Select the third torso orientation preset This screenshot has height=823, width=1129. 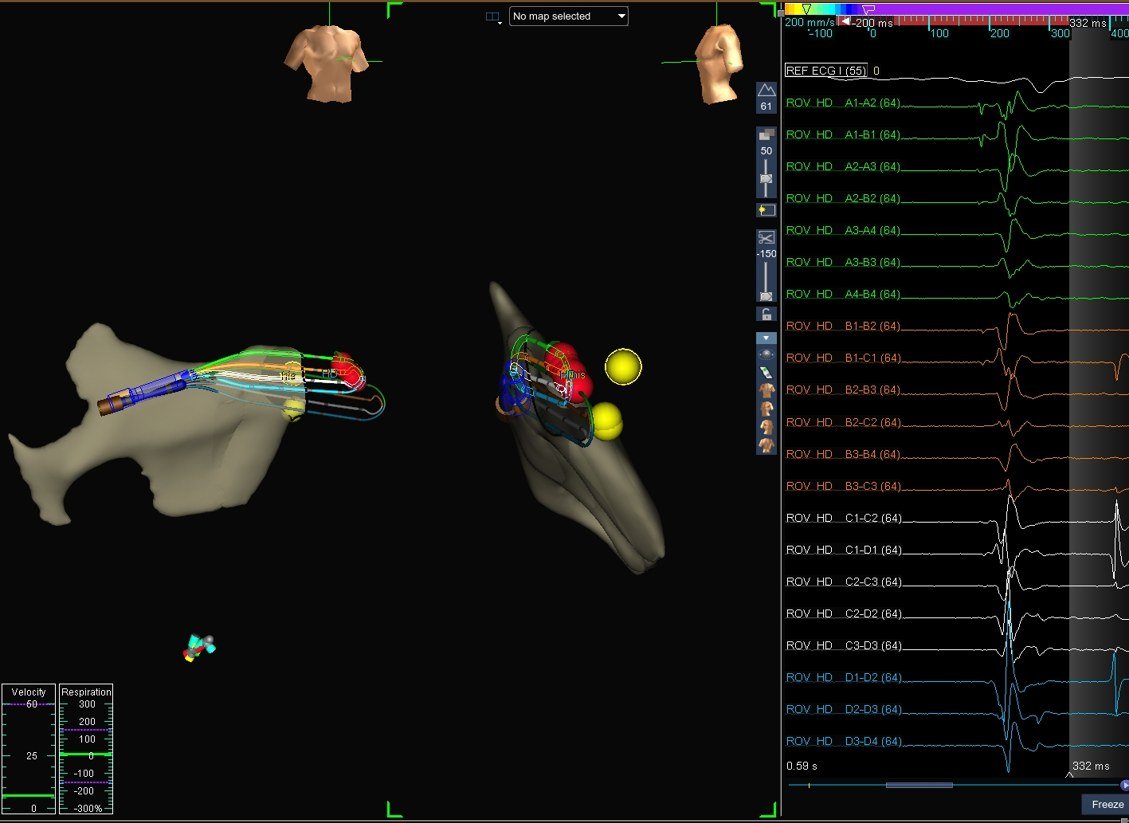(x=766, y=427)
